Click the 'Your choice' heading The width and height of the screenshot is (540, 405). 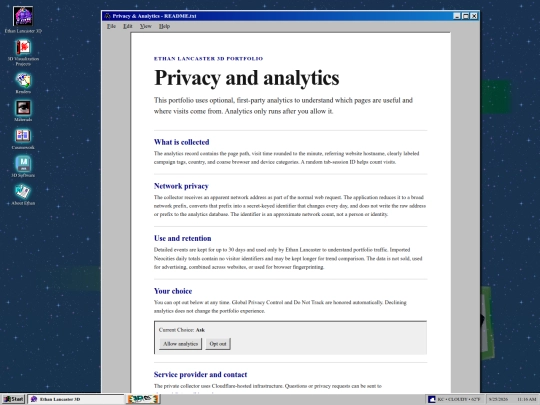[173, 291]
